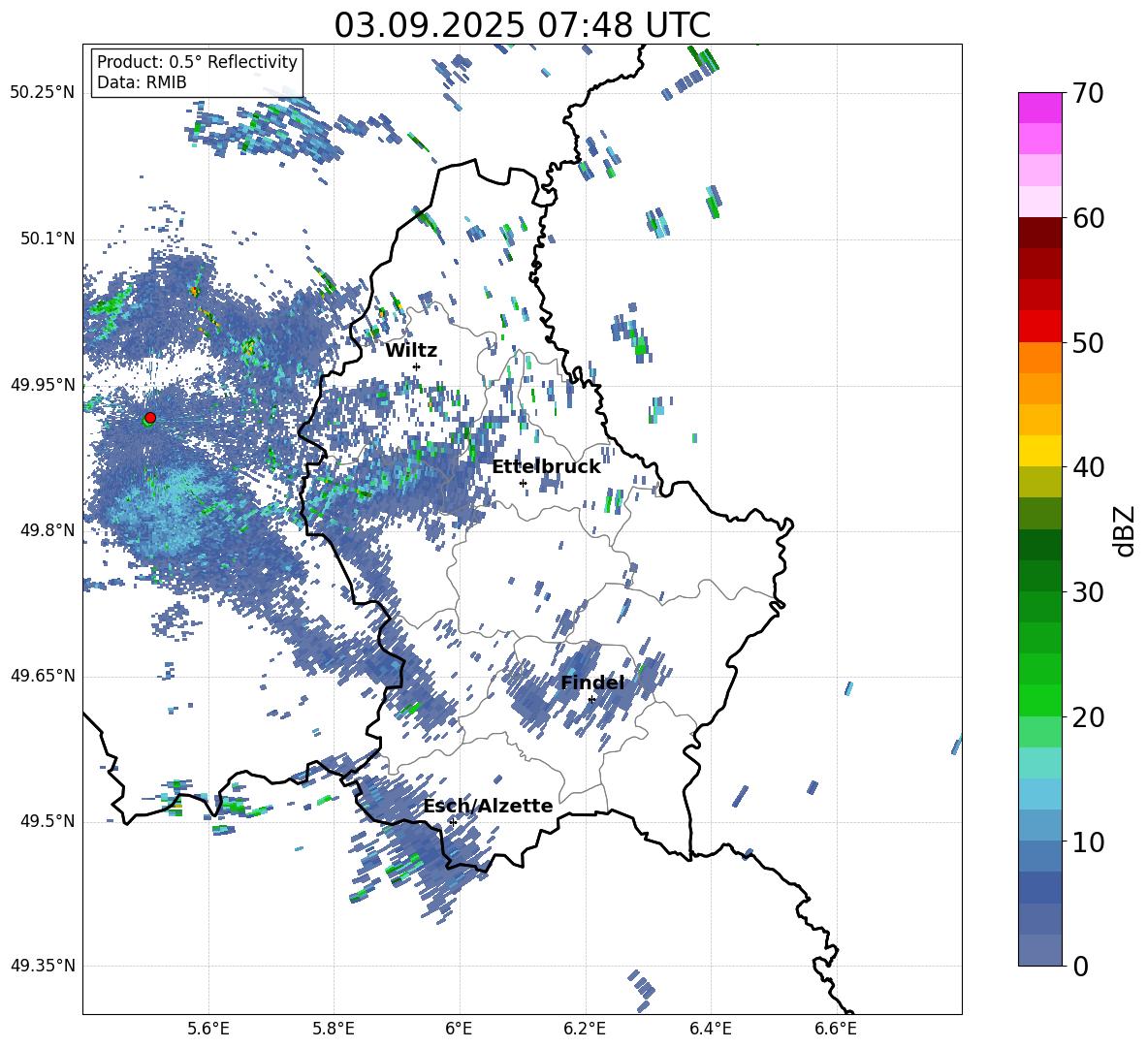Click the red radar site marker
1148x1048 pixels.
click(x=150, y=418)
